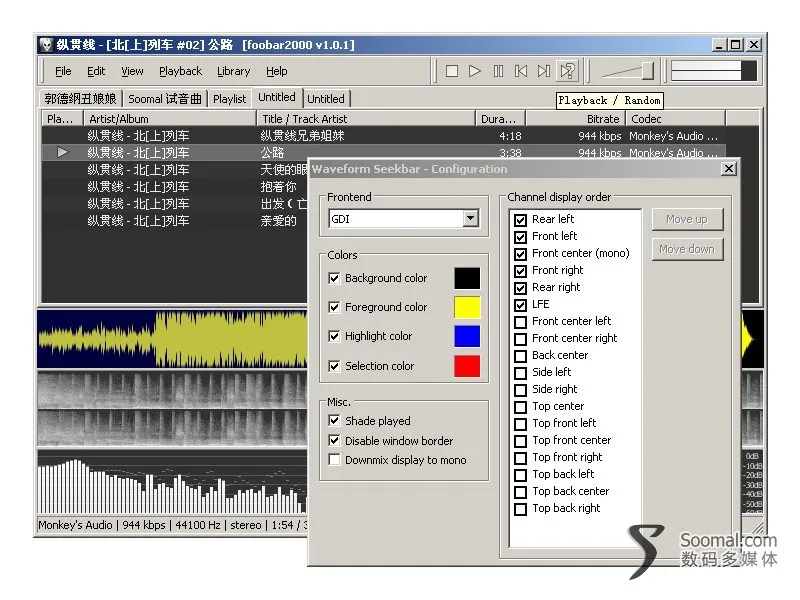Sort playlist by Bitrate column header
800x600 pixels.
tap(576, 119)
